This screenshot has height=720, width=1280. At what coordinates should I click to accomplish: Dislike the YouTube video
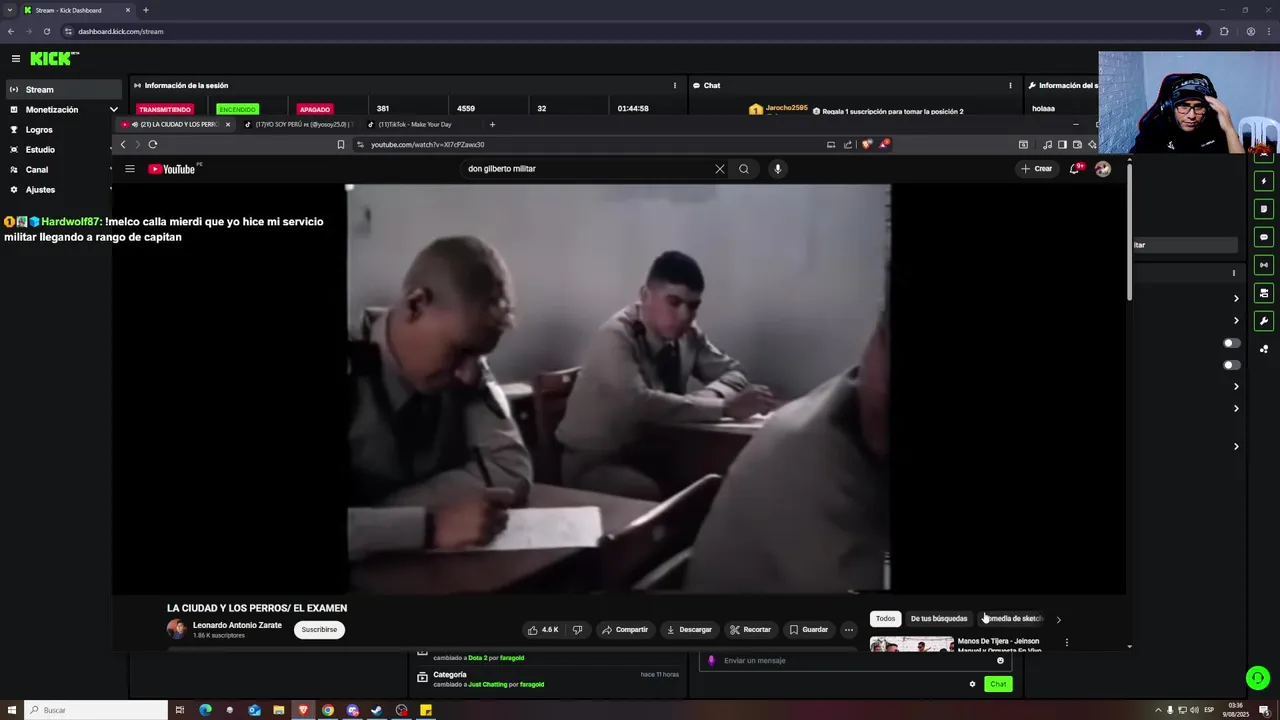coord(577,630)
